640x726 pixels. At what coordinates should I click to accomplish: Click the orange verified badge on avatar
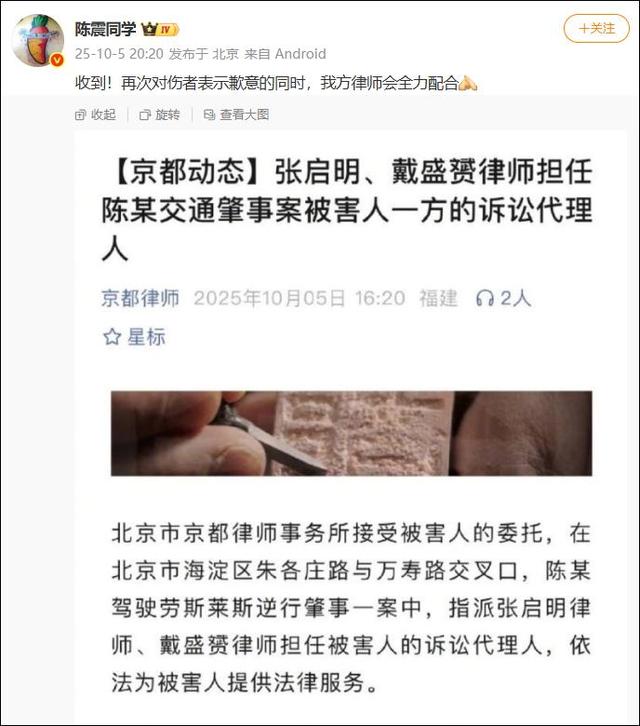coord(57,60)
